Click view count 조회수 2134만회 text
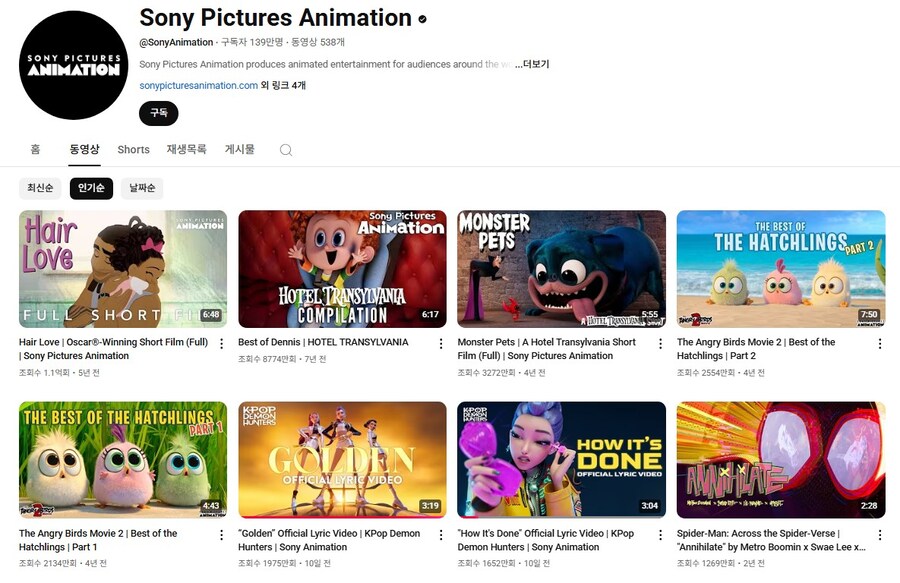 pyautogui.click(x=48, y=563)
